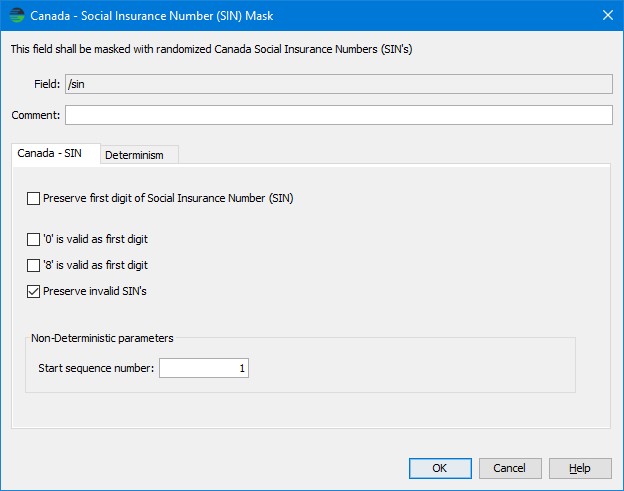Screen dimensions: 624x491
Task: Click the 'Field:' label
Action: (x=47, y=84)
